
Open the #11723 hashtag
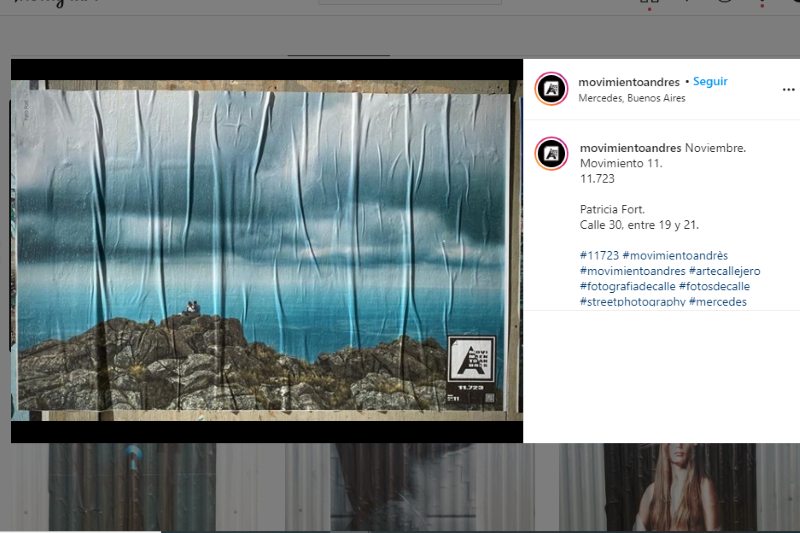599,256
